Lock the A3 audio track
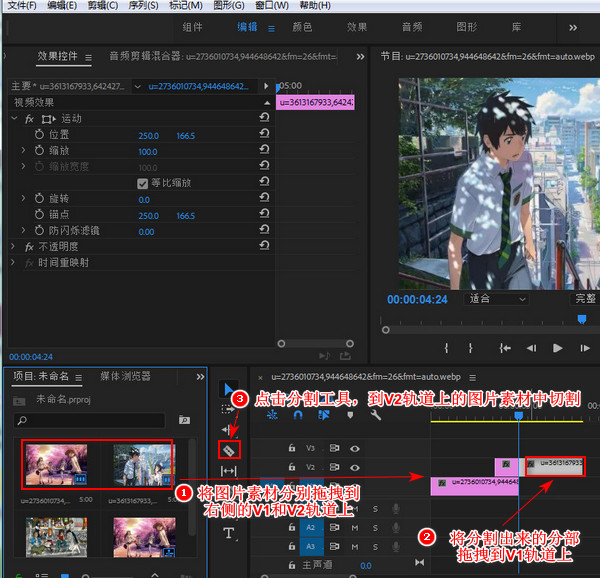The height and width of the screenshot is (578, 600). pyautogui.click(x=292, y=546)
